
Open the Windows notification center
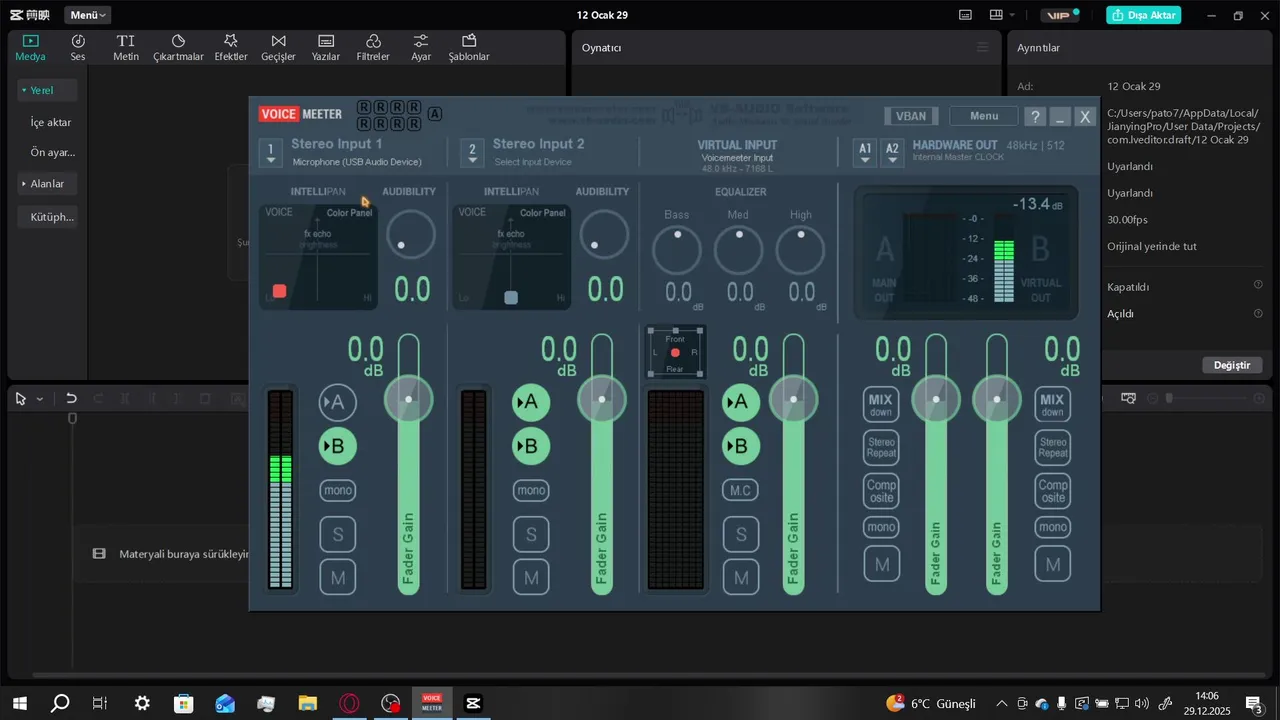coord(1253,703)
